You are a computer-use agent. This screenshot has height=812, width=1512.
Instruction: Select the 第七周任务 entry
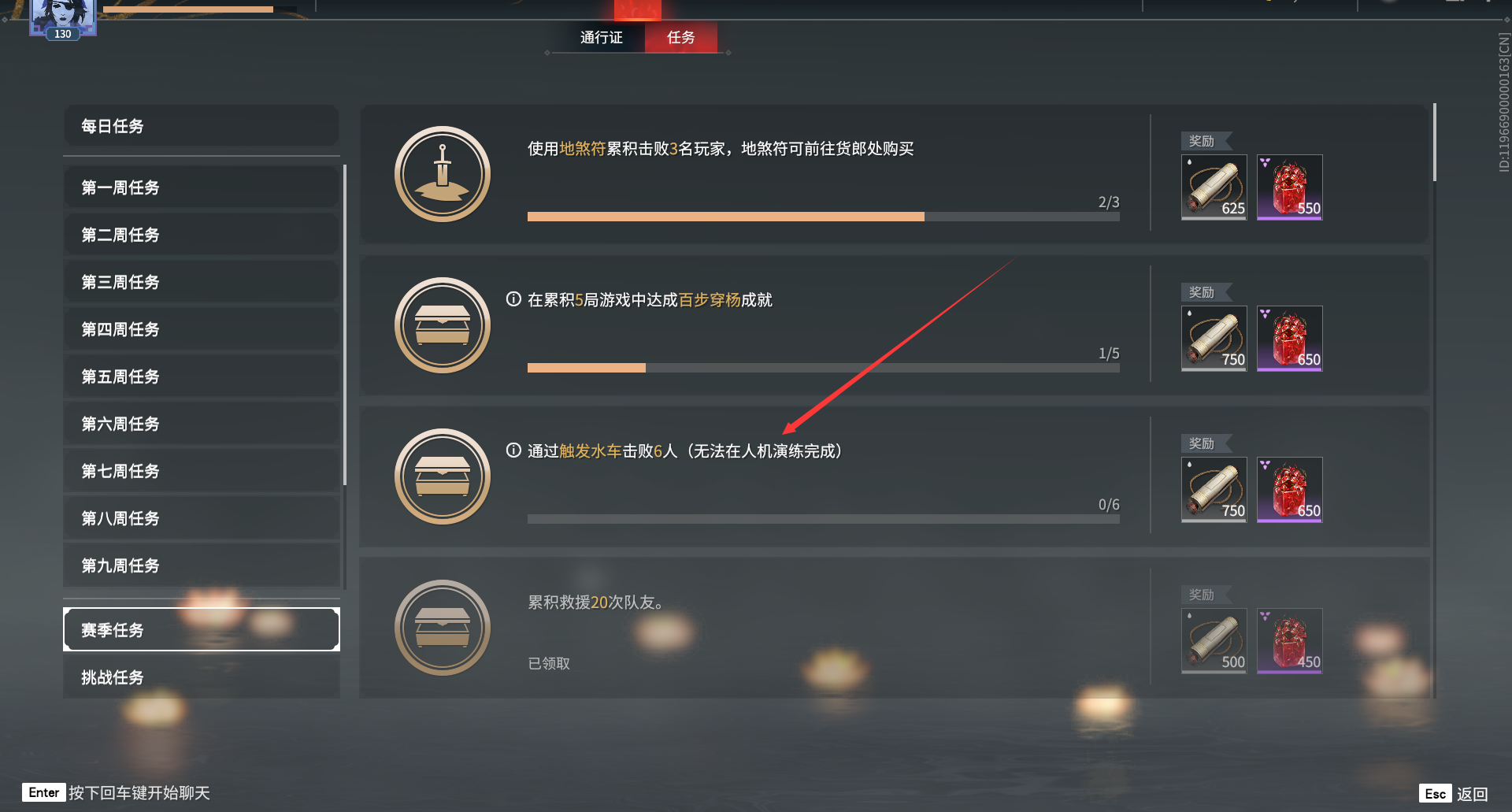[x=201, y=471]
